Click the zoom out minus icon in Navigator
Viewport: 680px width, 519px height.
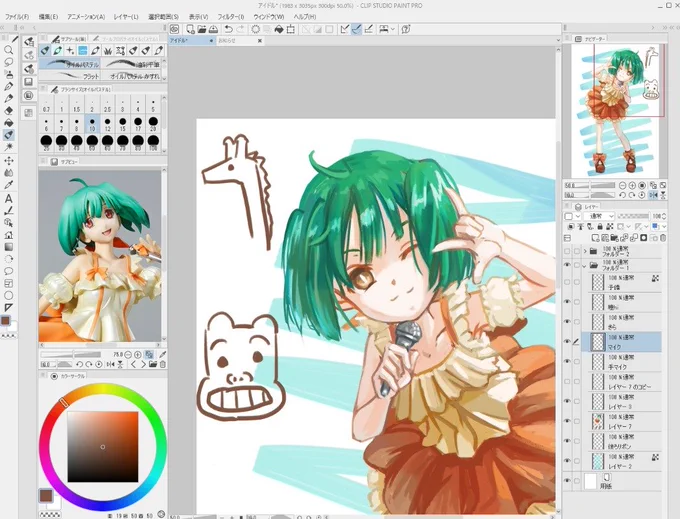(x=622, y=186)
